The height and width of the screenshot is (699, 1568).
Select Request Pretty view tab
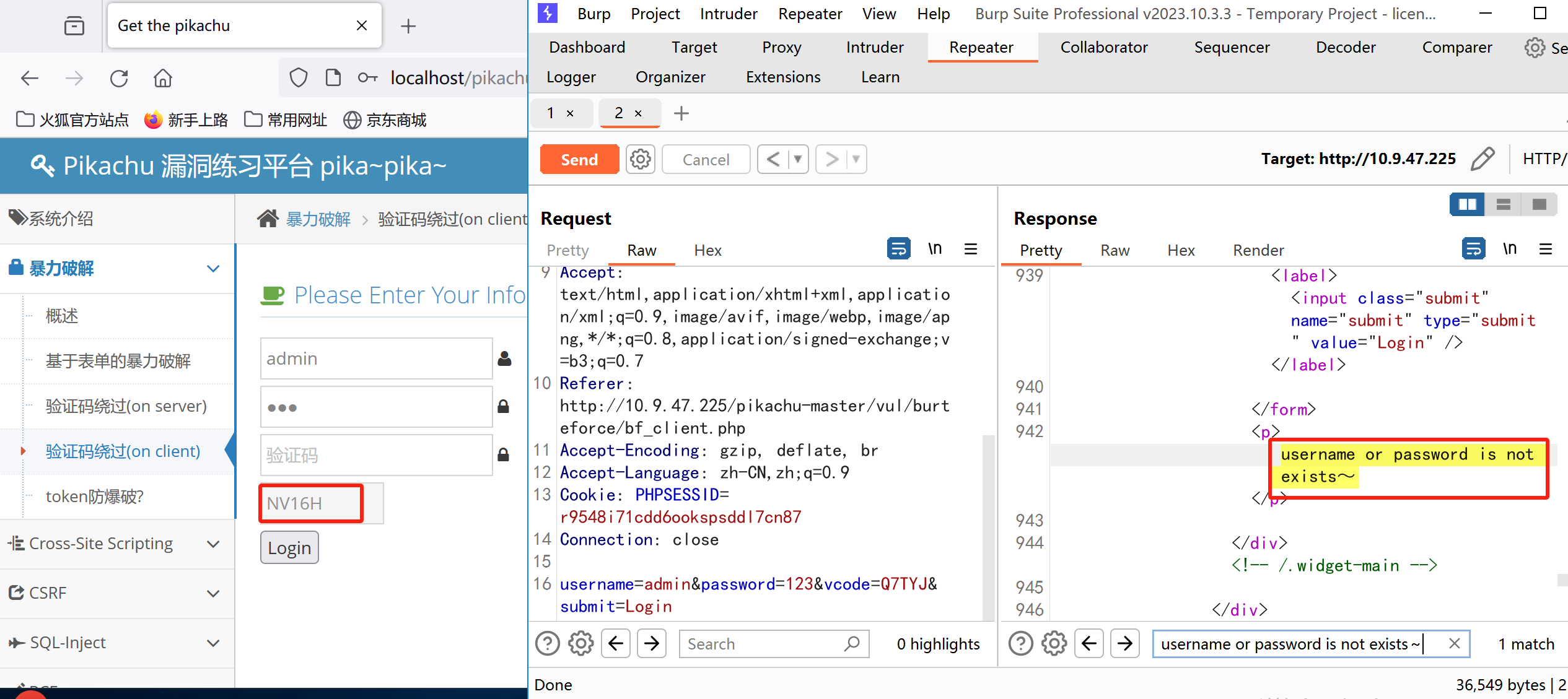tap(567, 250)
